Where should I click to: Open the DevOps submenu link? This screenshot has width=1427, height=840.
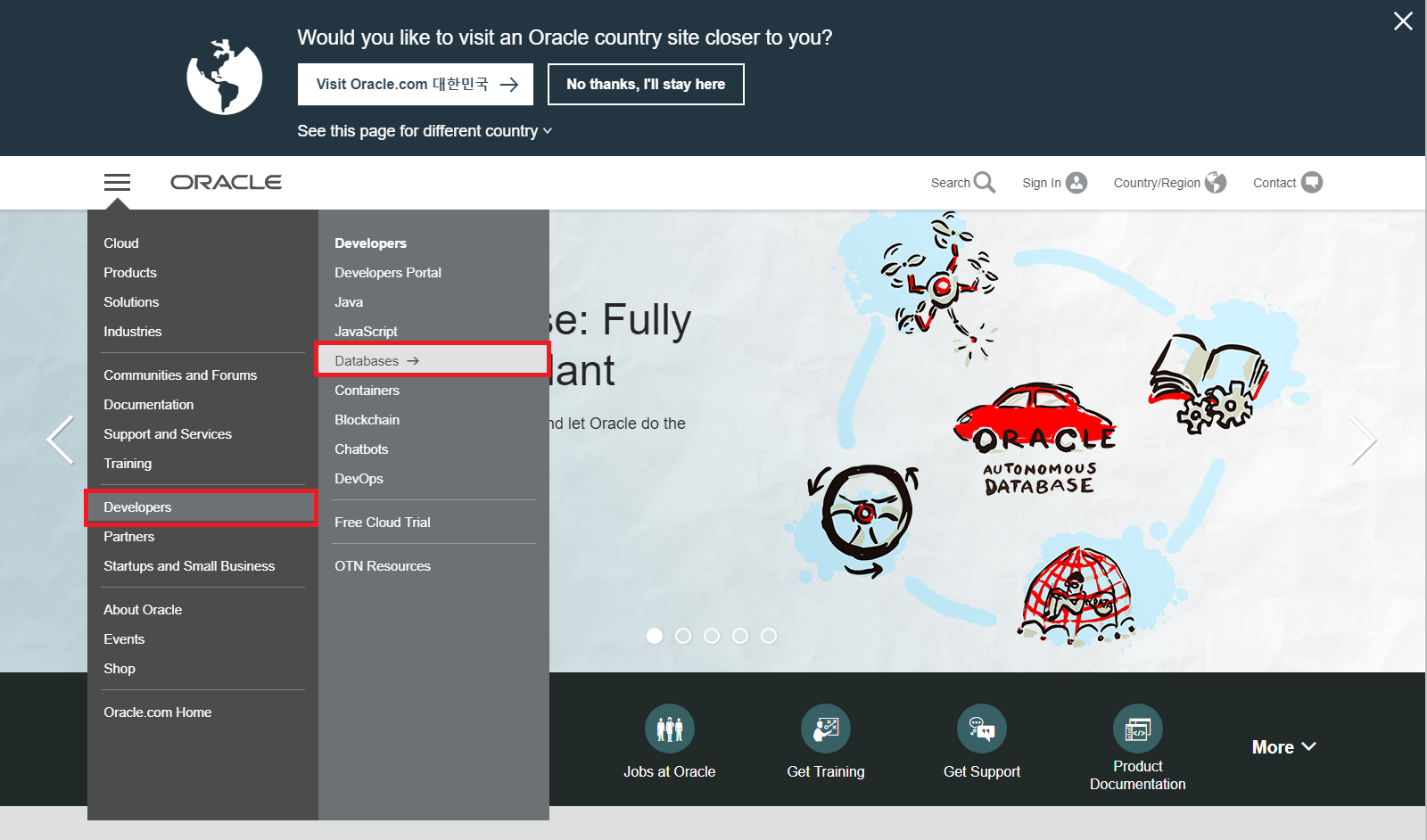(x=359, y=478)
